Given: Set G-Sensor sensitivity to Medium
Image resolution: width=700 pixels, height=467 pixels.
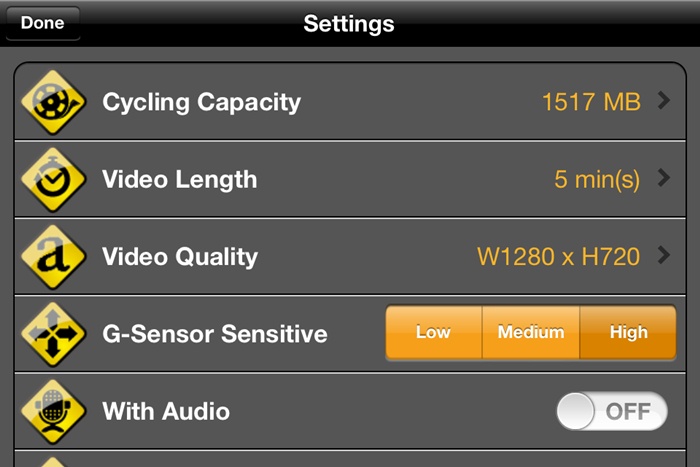Looking at the screenshot, I should click(x=531, y=332).
